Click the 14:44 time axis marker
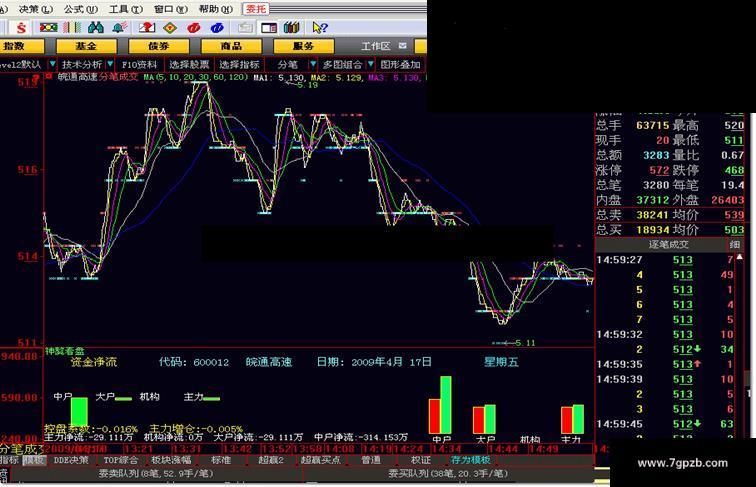 tap(504, 449)
